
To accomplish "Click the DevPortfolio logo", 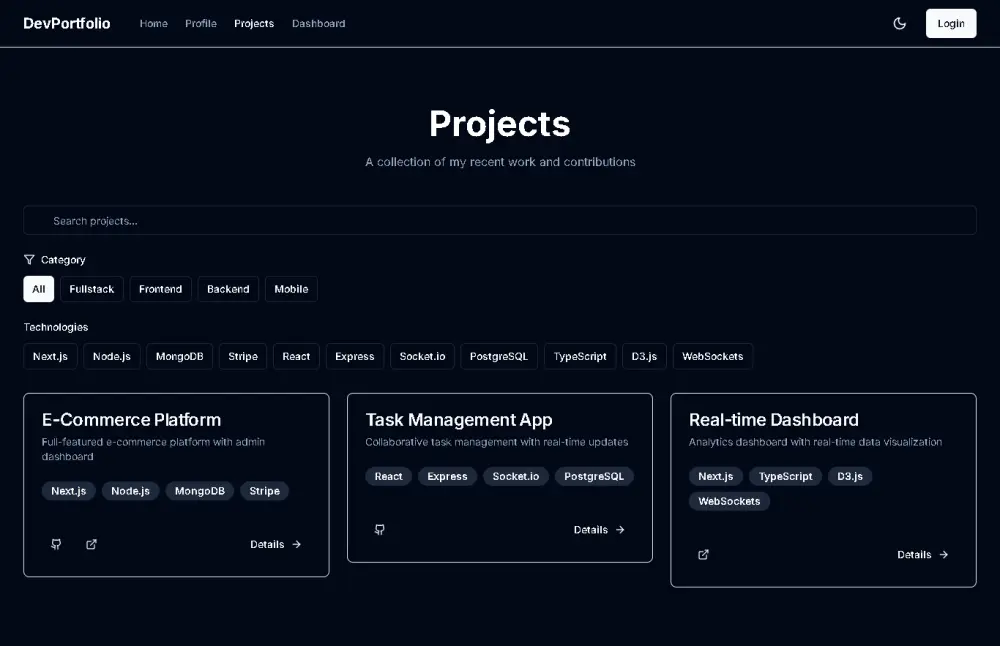I will (x=66, y=22).
